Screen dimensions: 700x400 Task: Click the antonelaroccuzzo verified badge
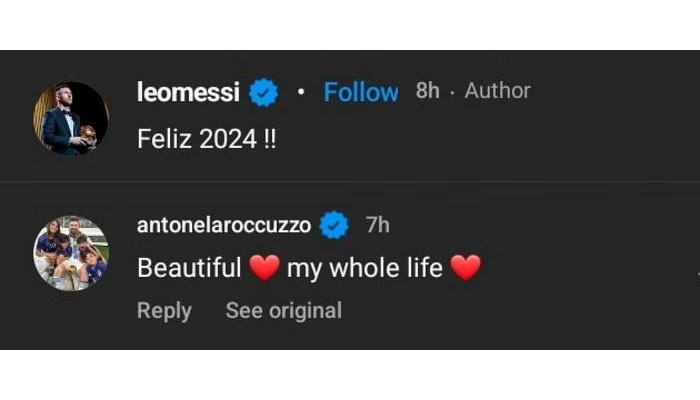pyautogui.click(x=334, y=226)
